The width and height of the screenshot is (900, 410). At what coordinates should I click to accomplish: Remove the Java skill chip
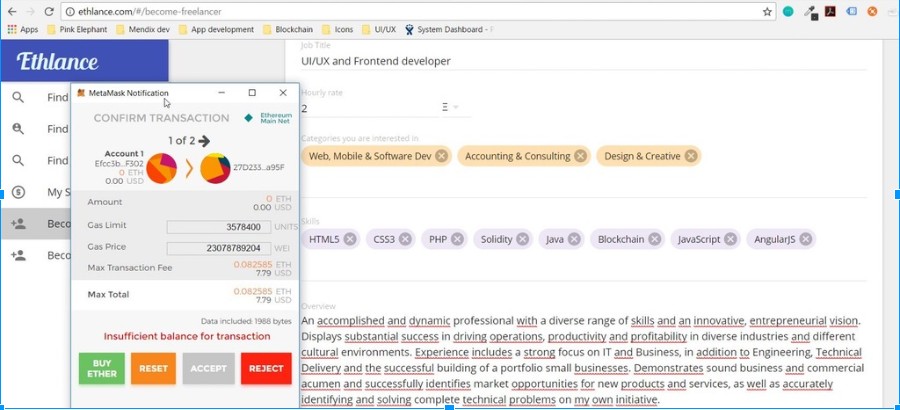tap(574, 239)
